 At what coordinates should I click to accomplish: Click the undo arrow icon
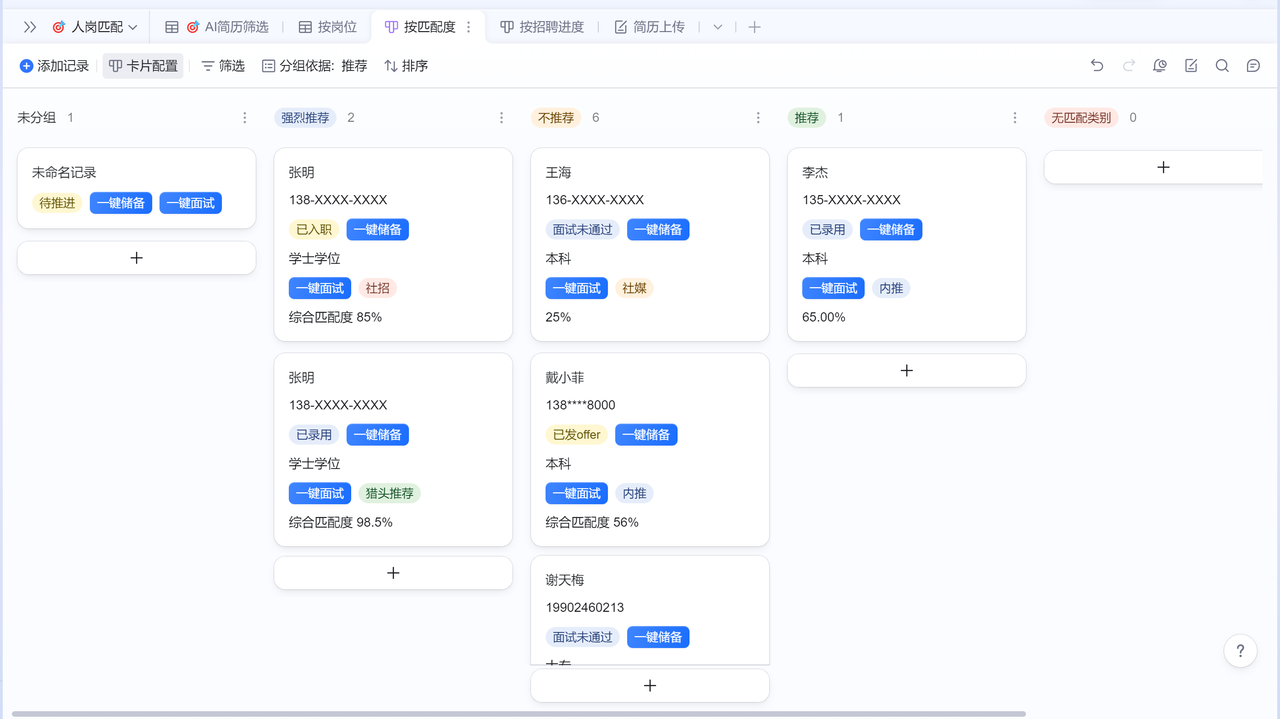(x=1097, y=66)
